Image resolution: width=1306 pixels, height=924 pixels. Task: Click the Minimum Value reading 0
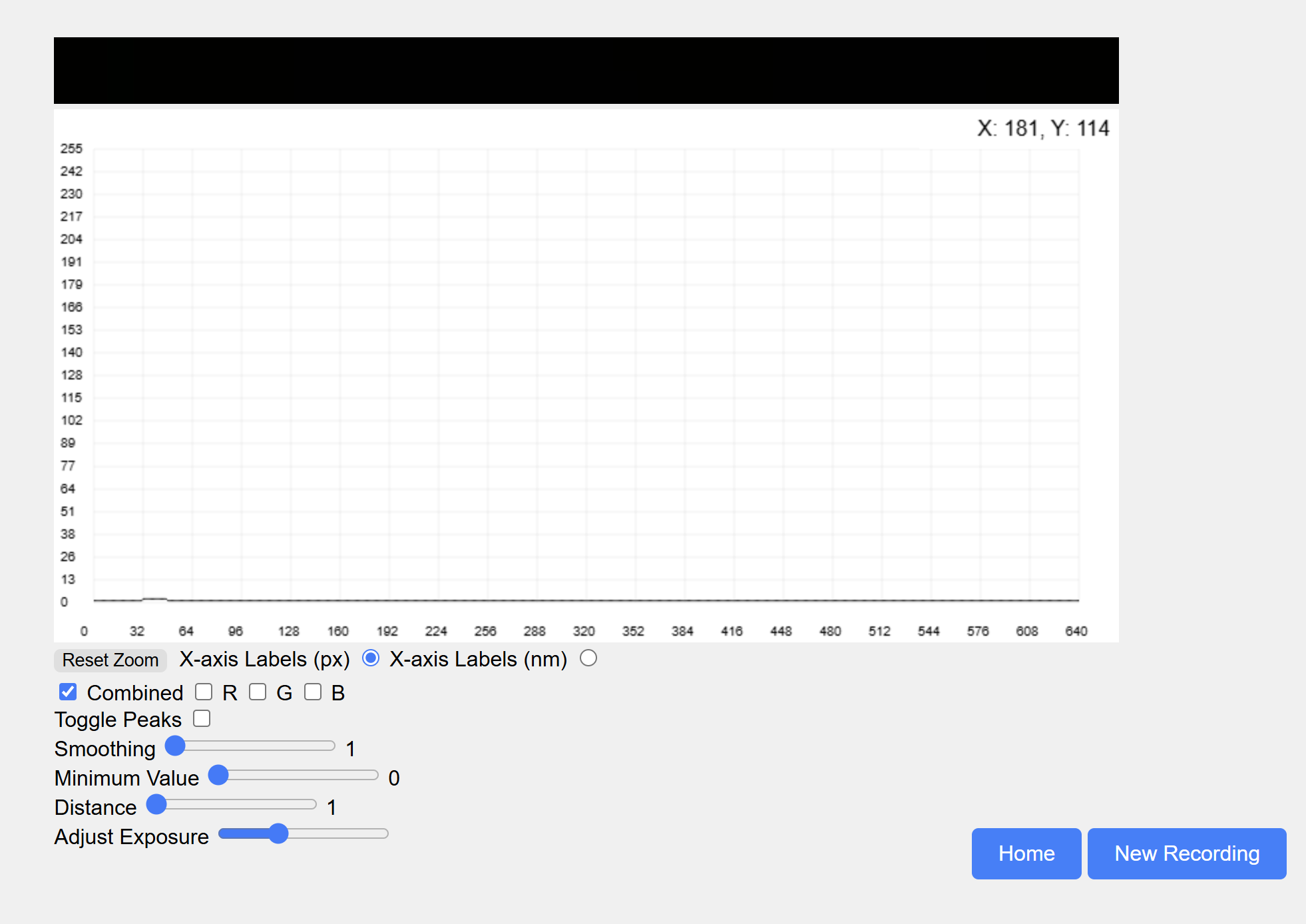[394, 778]
